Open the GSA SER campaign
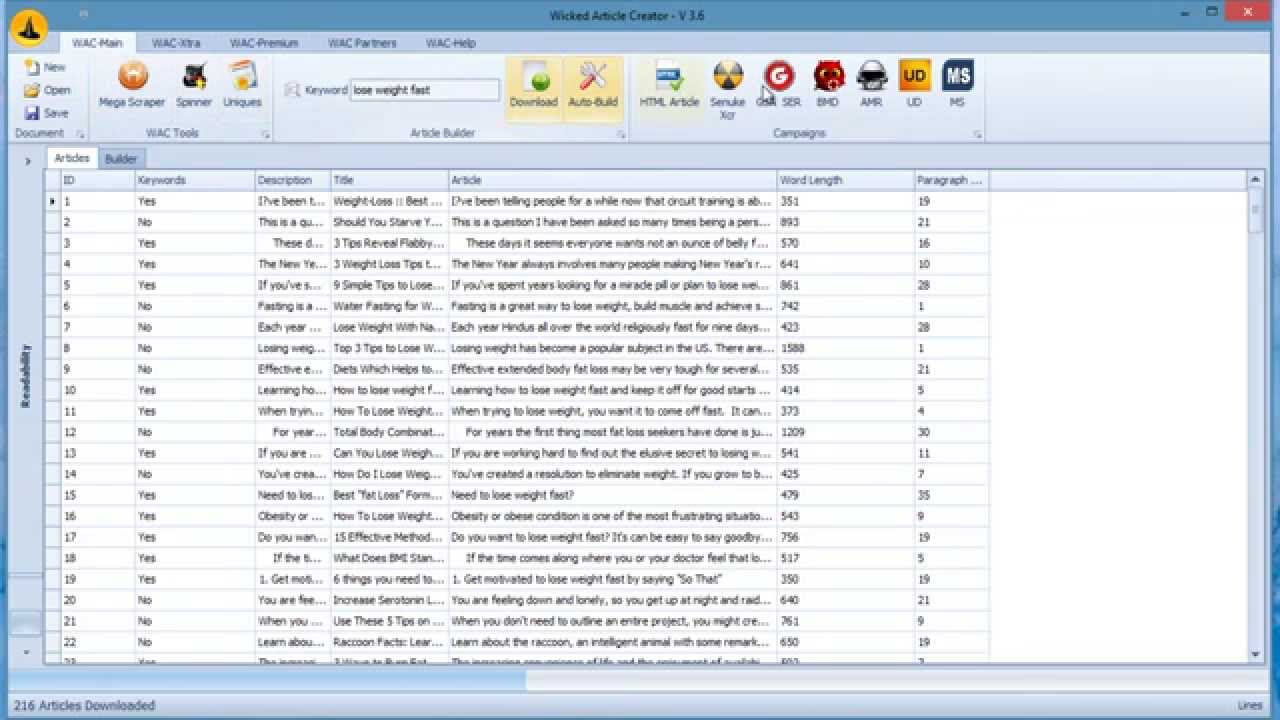The height and width of the screenshot is (720, 1280). [x=779, y=85]
